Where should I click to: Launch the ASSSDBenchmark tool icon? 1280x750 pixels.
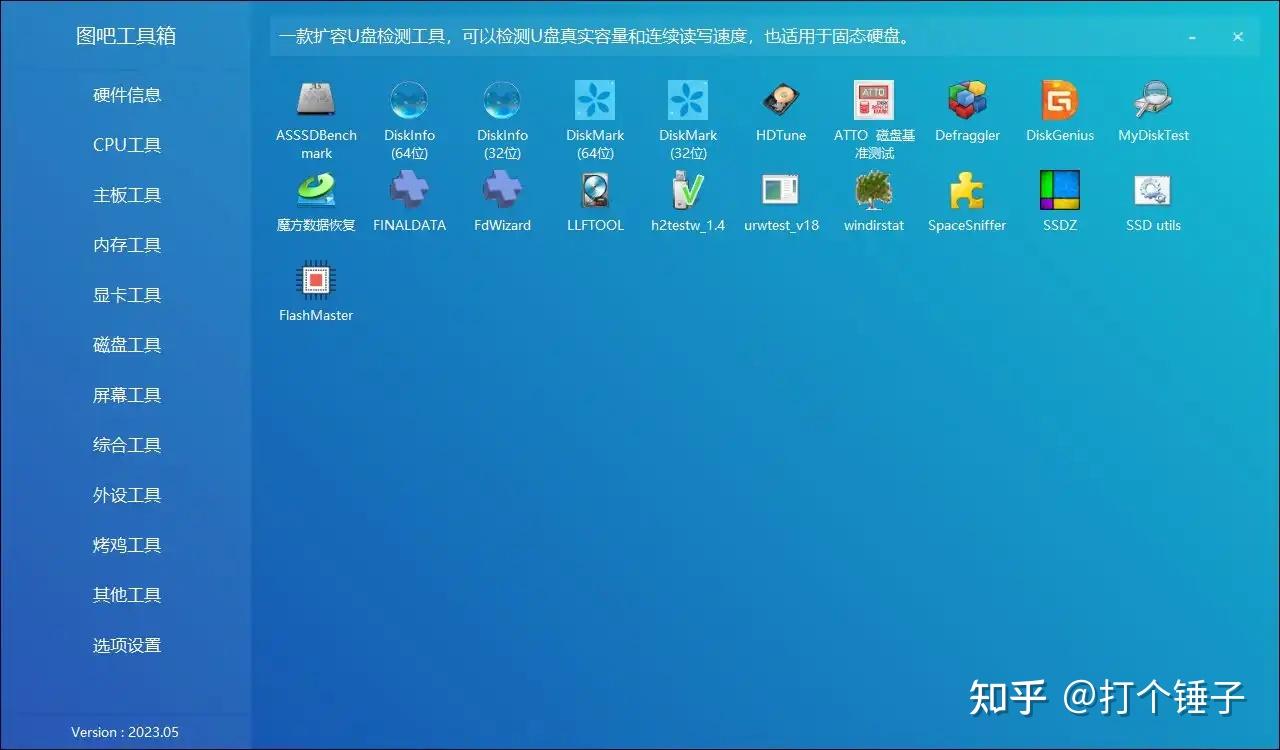[316, 100]
